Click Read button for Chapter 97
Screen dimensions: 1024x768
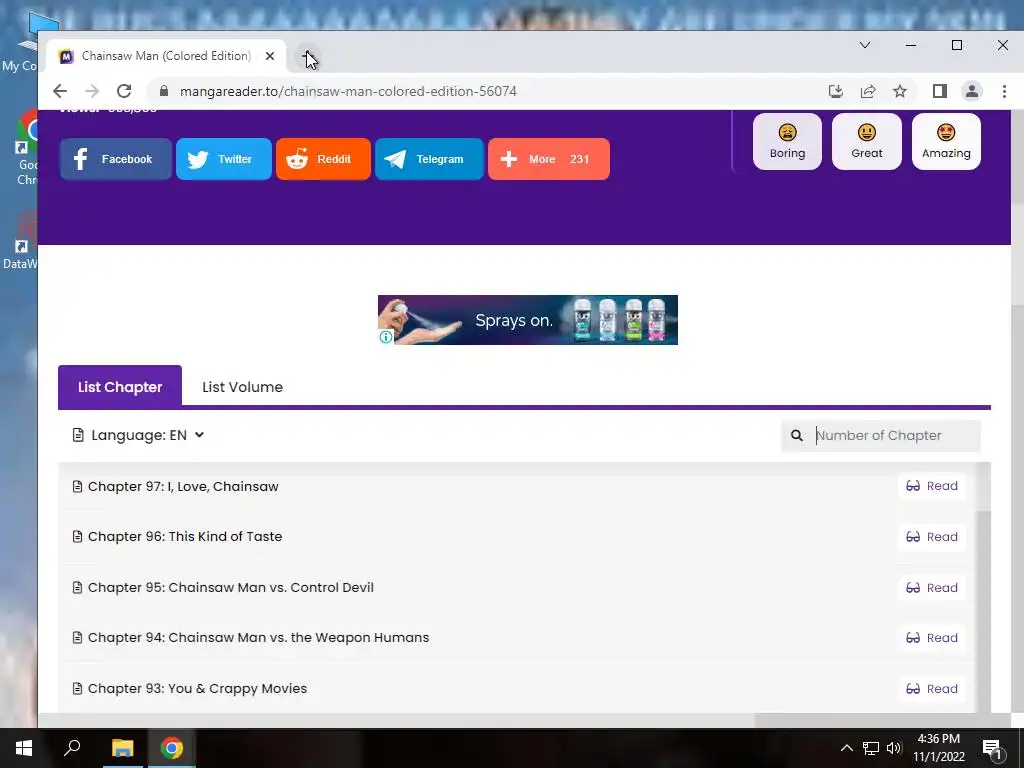(x=932, y=486)
